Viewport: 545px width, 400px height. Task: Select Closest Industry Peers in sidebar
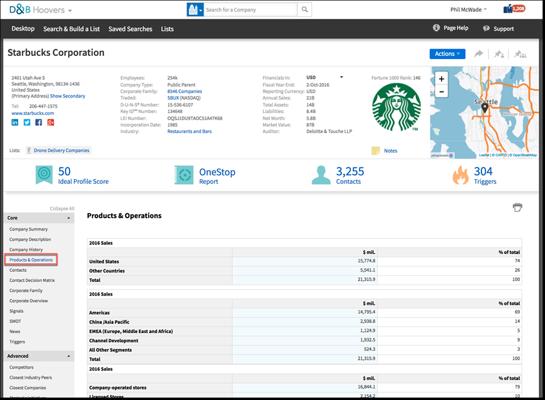[x=31, y=377]
